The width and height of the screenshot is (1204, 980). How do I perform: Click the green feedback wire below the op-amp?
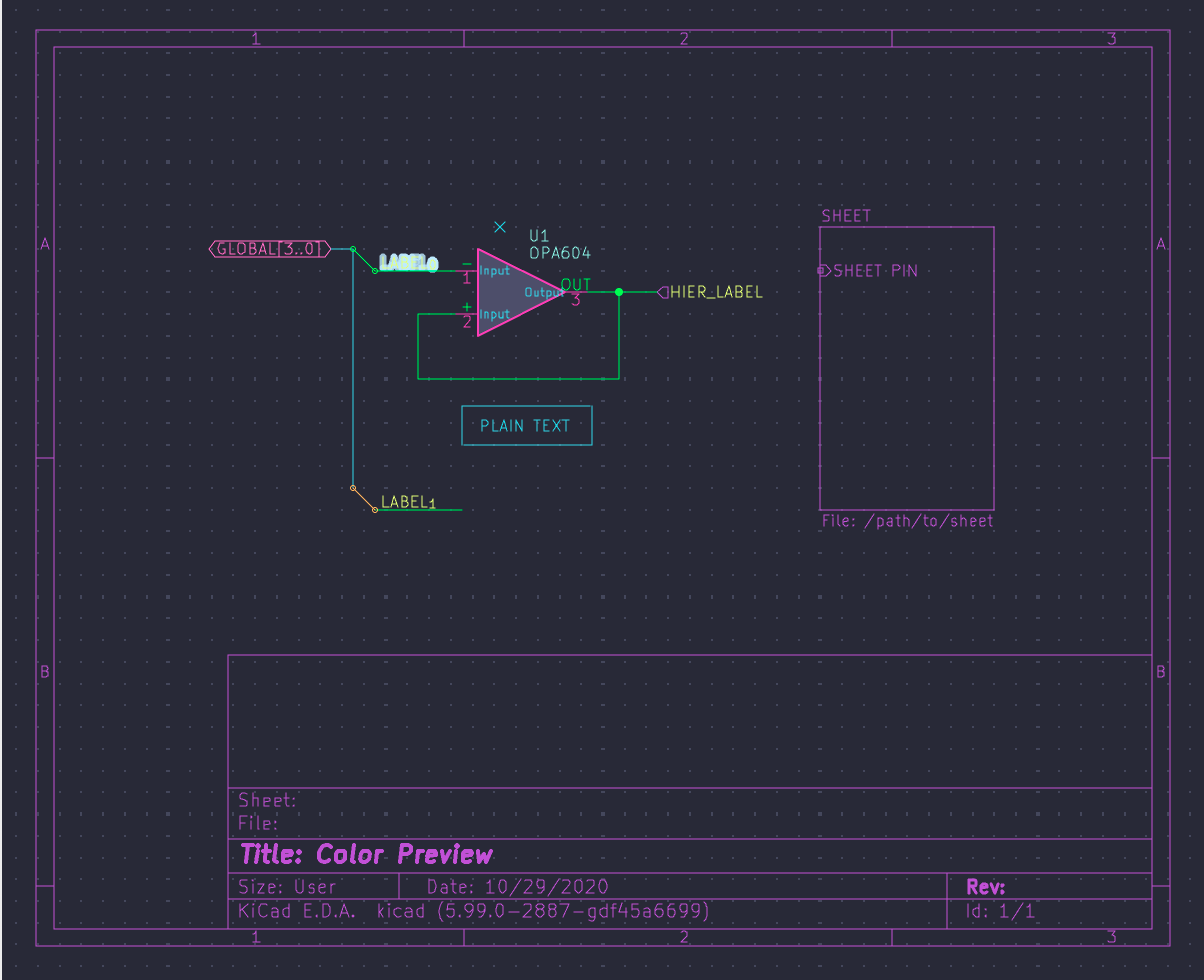pos(518,377)
